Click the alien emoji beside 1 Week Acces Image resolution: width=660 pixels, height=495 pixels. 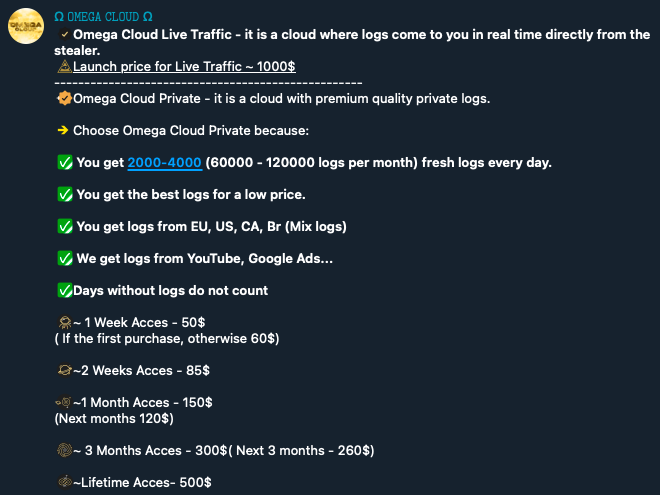pyautogui.click(x=65, y=322)
